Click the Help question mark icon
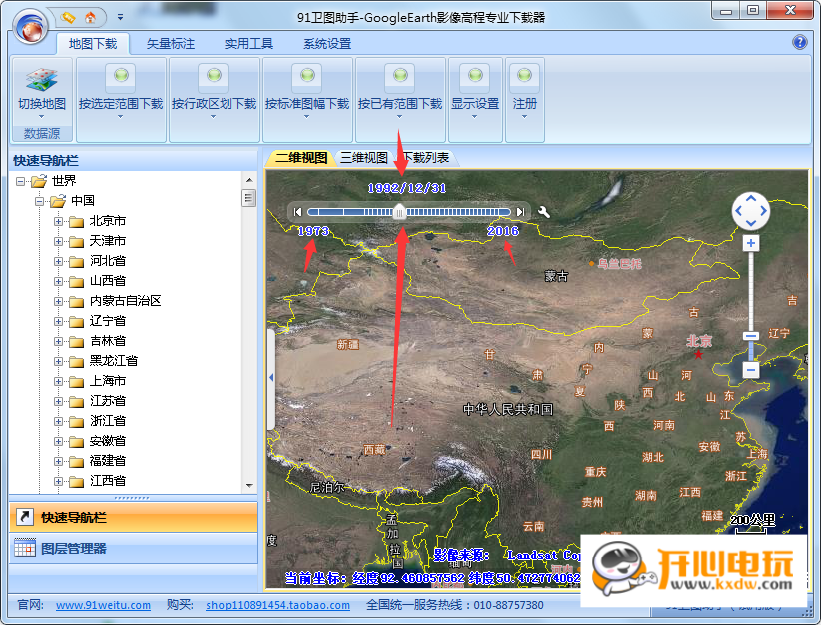The height and width of the screenshot is (625, 821). coord(802,43)
